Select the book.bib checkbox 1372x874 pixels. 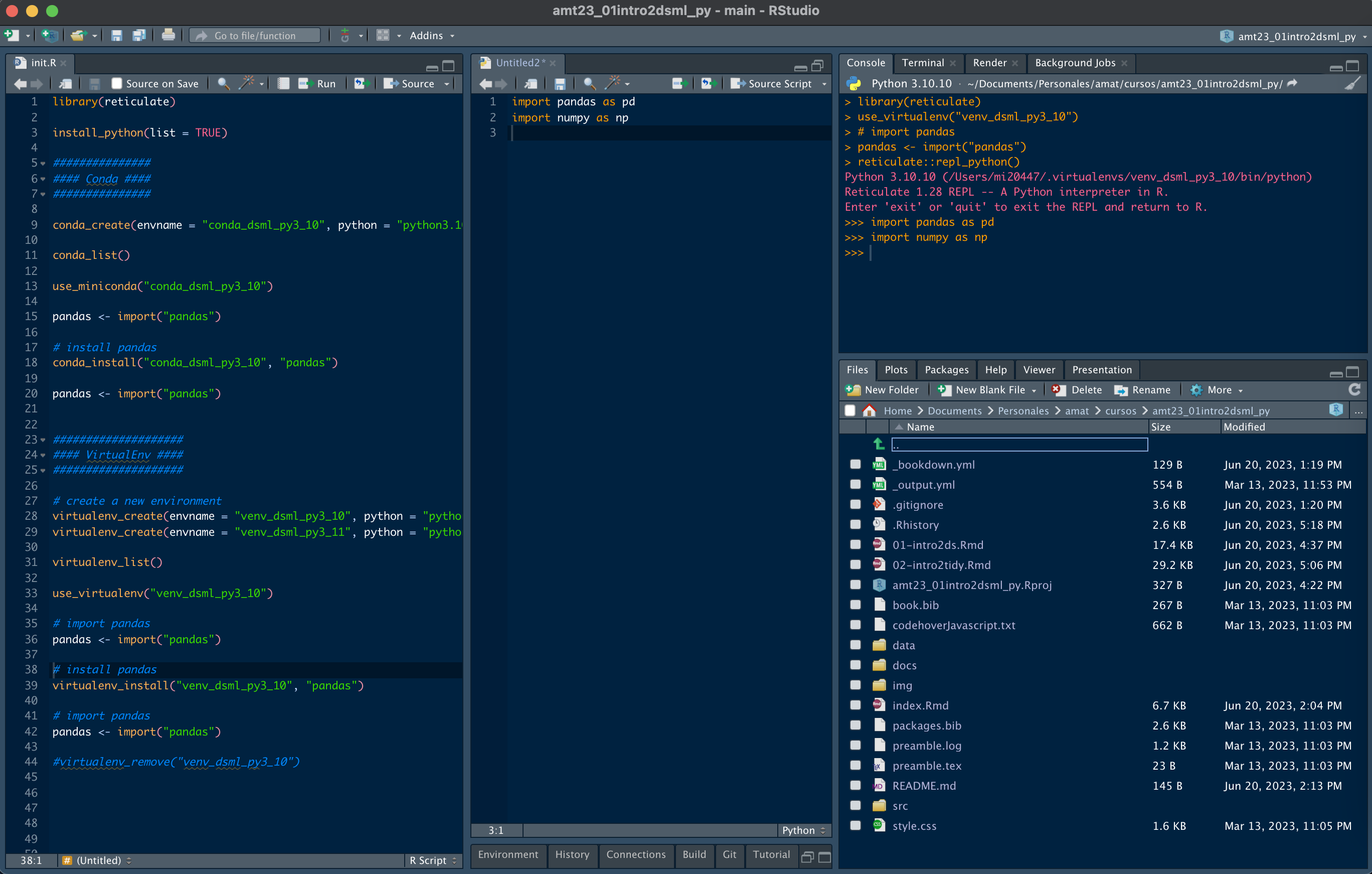tap(855, 605)
